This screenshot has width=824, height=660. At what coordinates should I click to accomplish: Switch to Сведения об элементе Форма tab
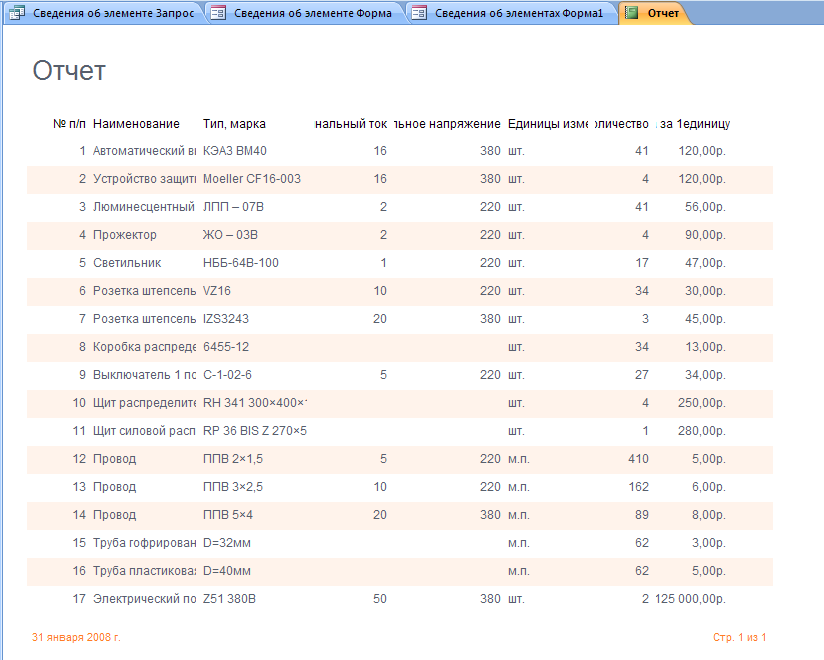pos(305,13)
